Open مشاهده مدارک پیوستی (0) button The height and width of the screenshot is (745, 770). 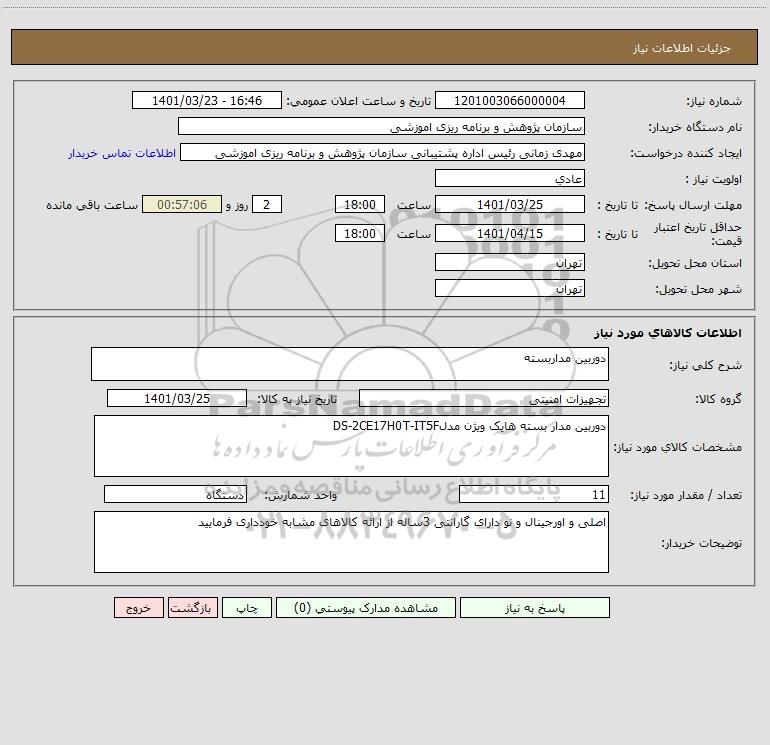pyautogui.click(x=366, y=607)
